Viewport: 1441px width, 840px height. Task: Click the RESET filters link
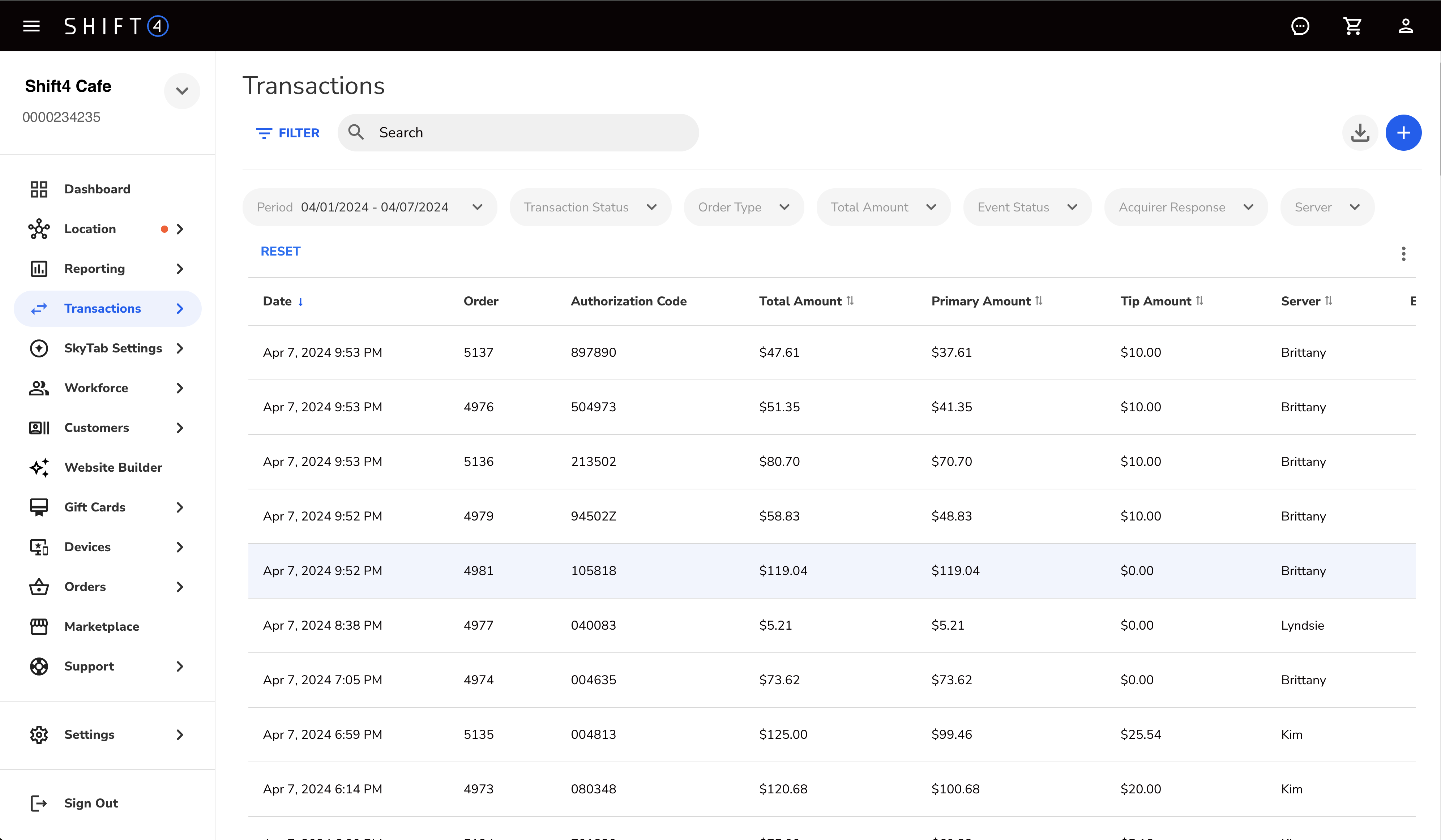point(280,251)
